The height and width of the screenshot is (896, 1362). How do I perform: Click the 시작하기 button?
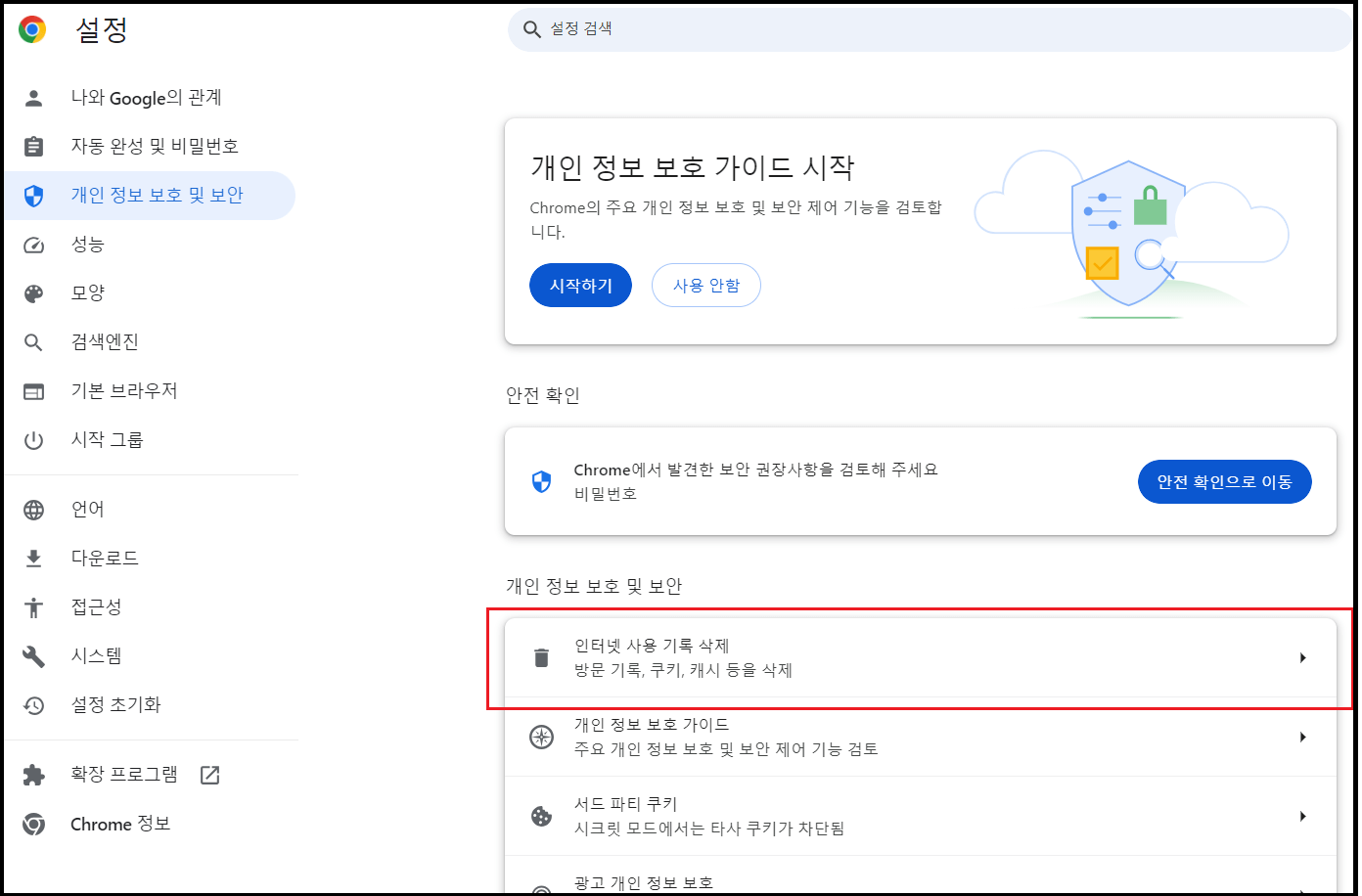(x=580, y=285)
